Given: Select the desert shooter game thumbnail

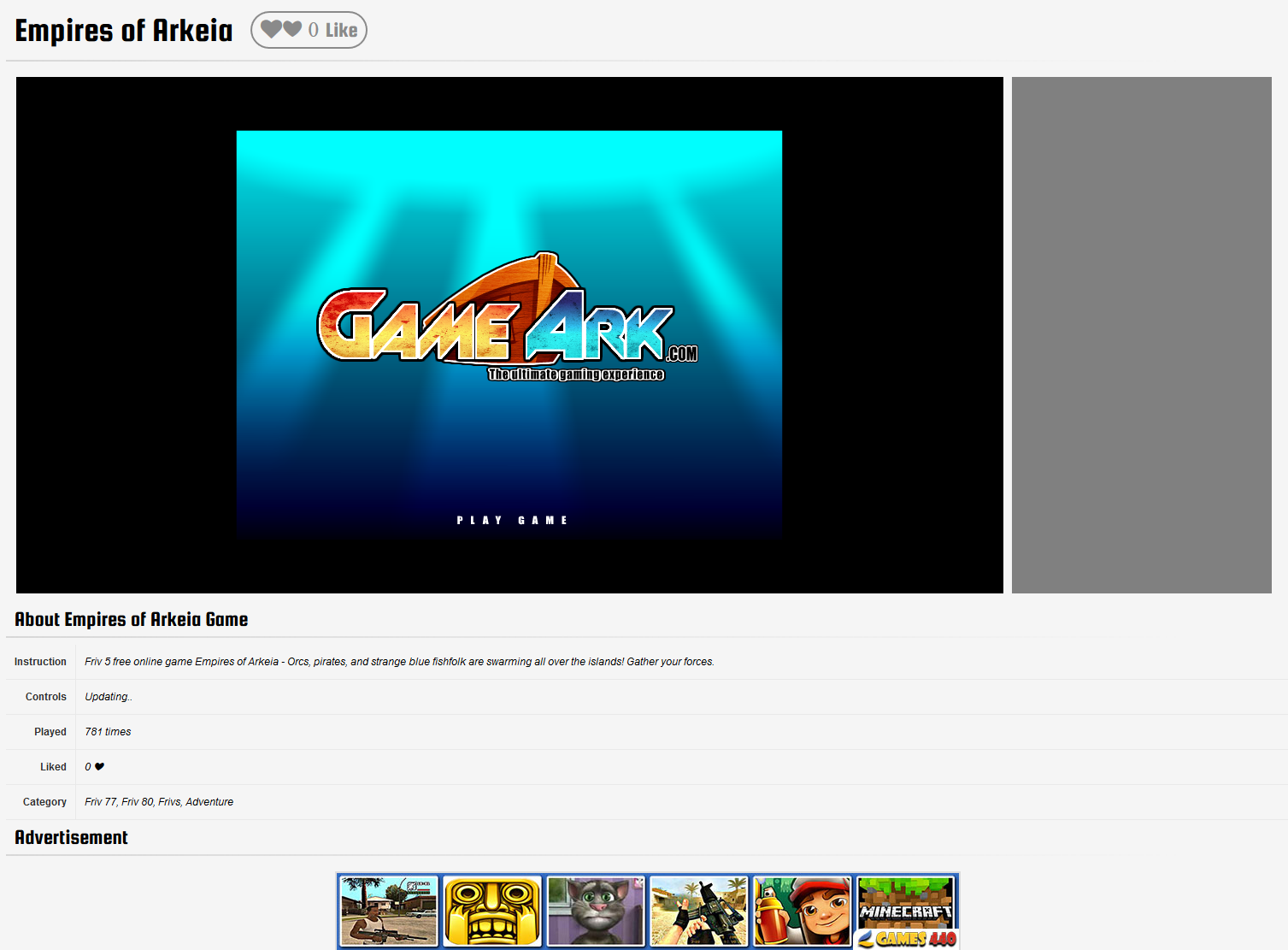Looking at the screenshot, I should (x=698, y=911).
